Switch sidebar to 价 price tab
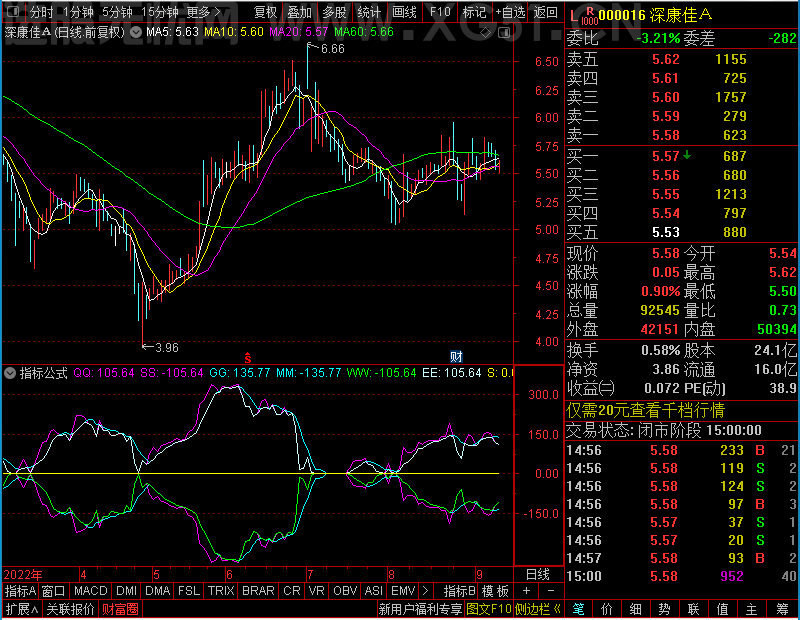The height and width of the screenshot is (620, 800). click(607, 609)
